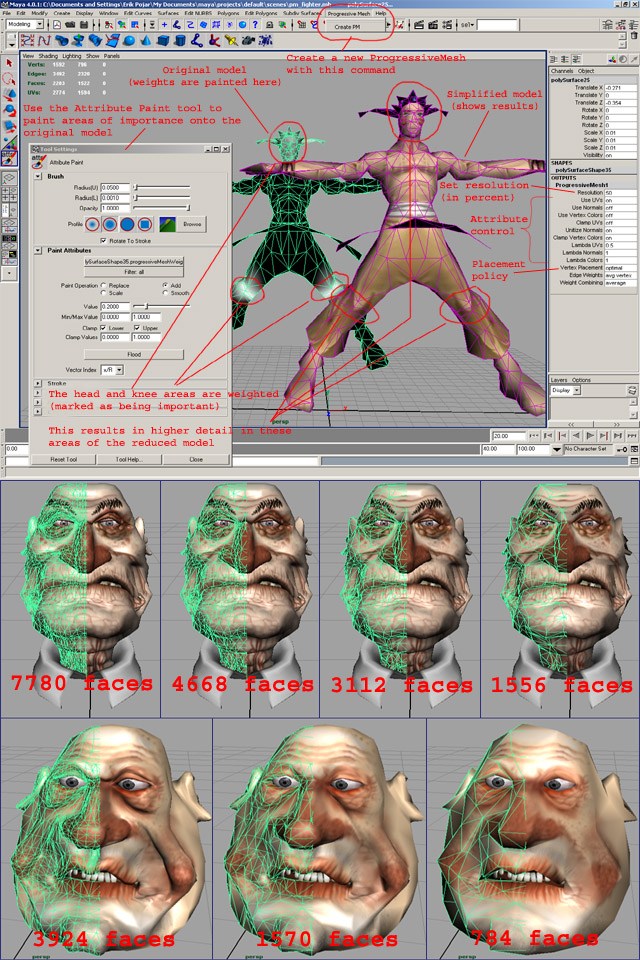This screenshot has height=960, width=640.
Task: Pick the square brush profile
Action: pos(145,224)
